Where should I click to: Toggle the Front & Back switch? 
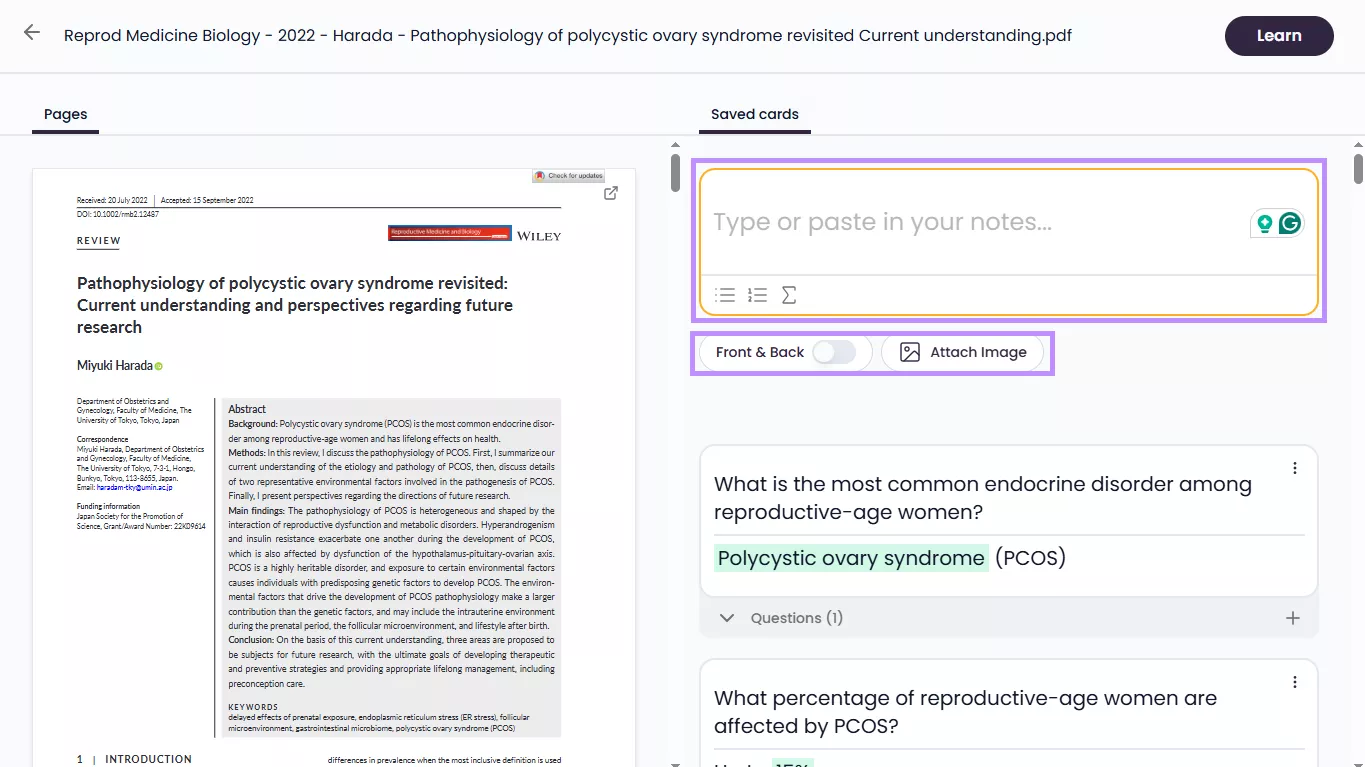pos(833,352)
